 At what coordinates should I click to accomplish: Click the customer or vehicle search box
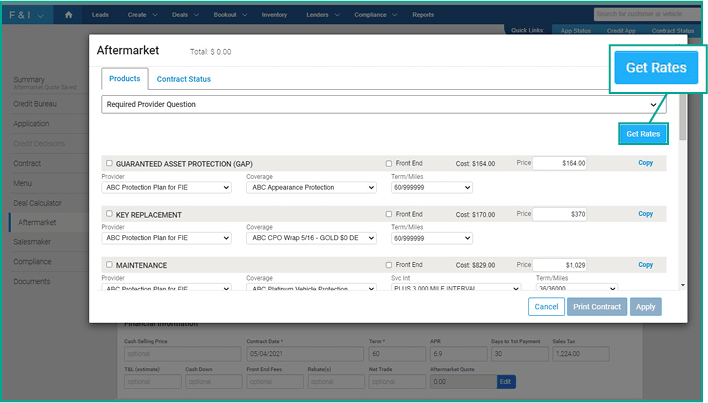647,14
